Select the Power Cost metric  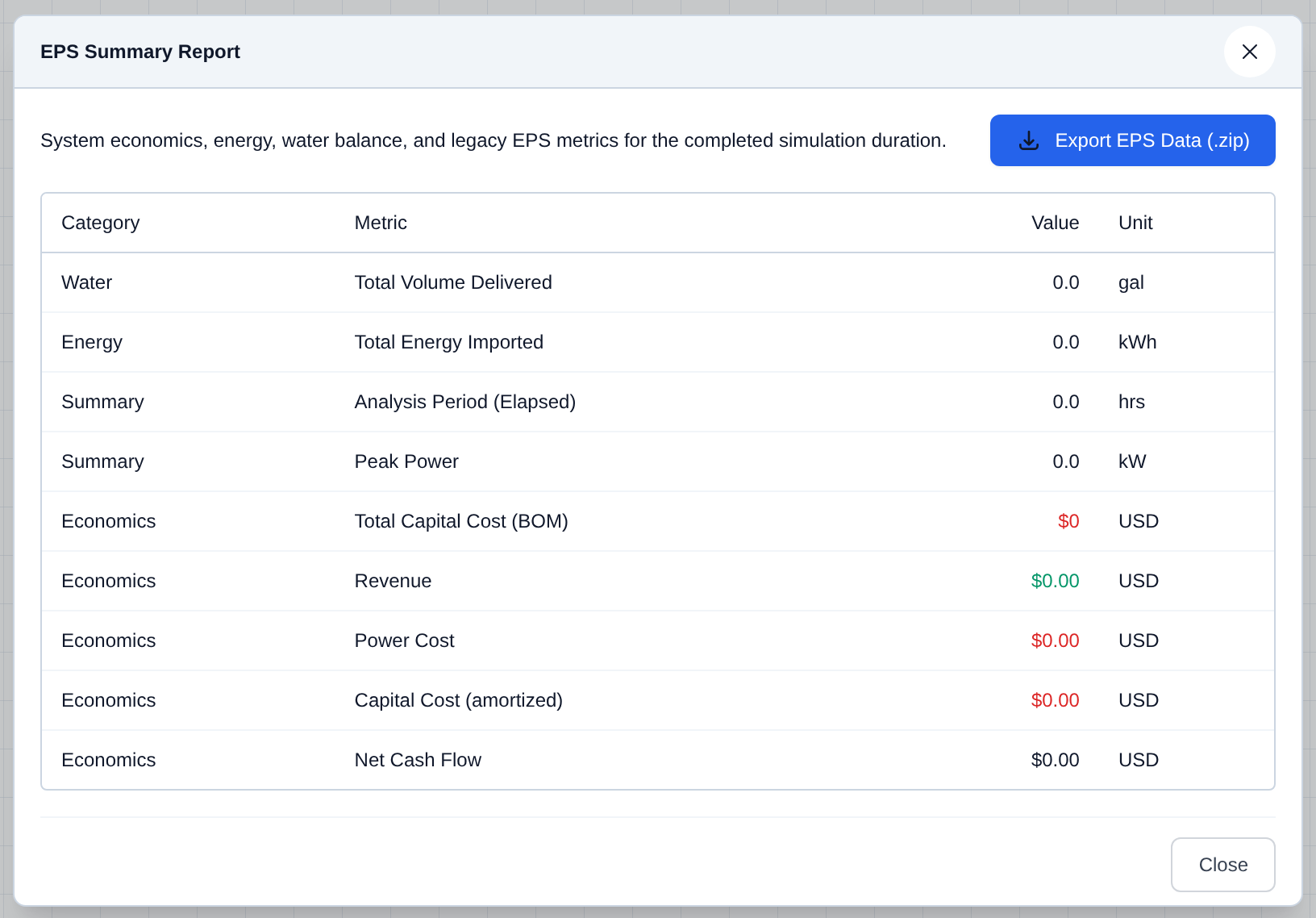tap(405, 641)
